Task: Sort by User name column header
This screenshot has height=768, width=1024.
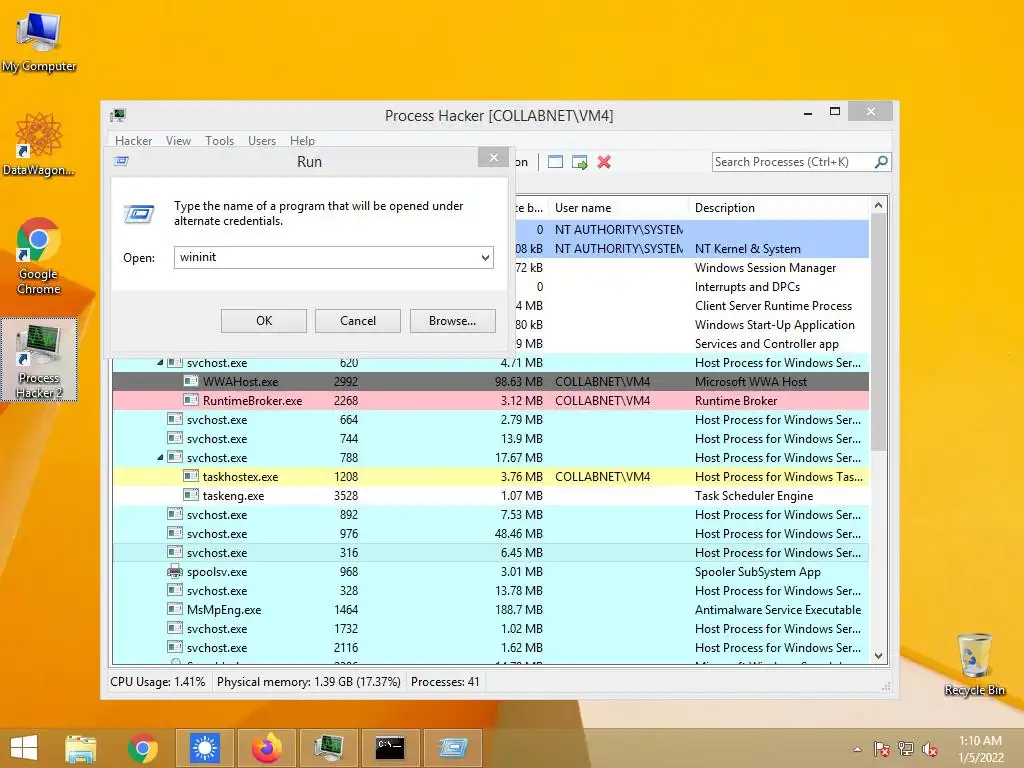Action: coord(618,208)
